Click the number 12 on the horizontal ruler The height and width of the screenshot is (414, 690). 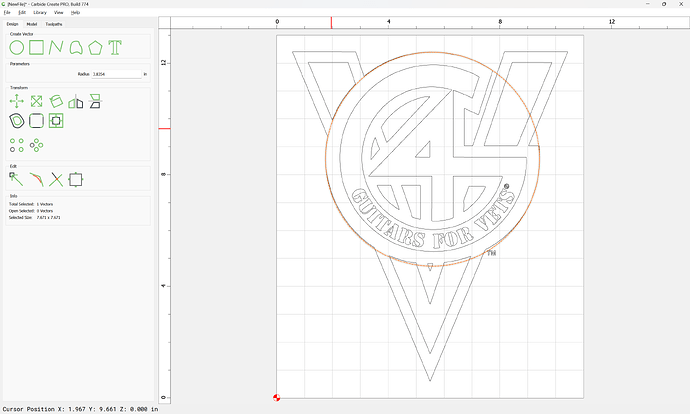(612, 21)
